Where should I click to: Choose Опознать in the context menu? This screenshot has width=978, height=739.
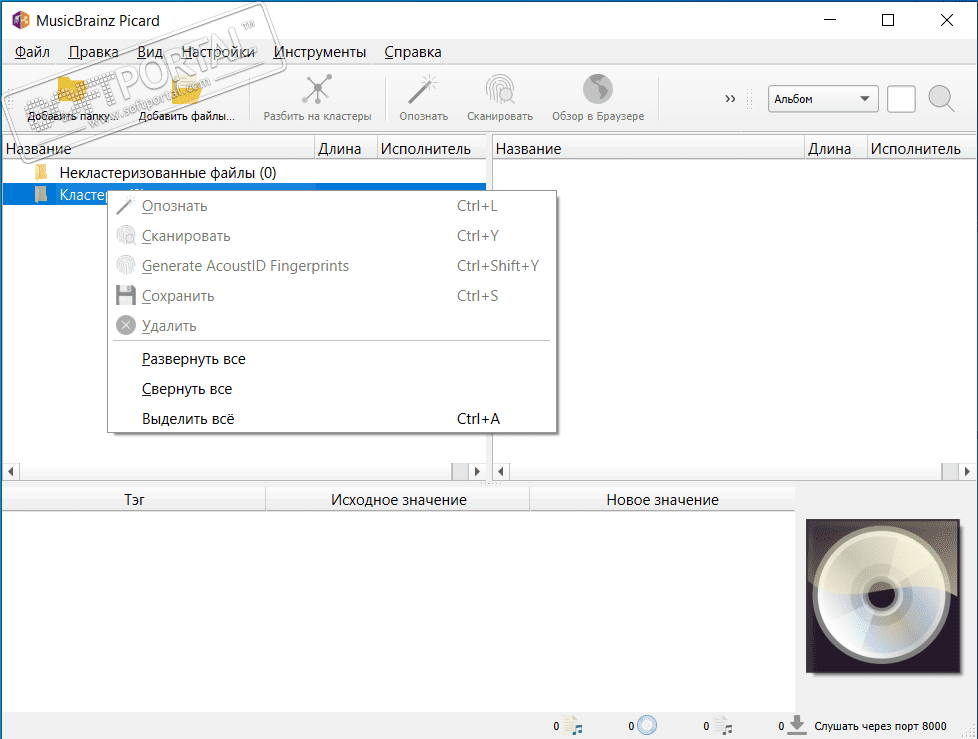pyautogui.click(x=332, y=206)
